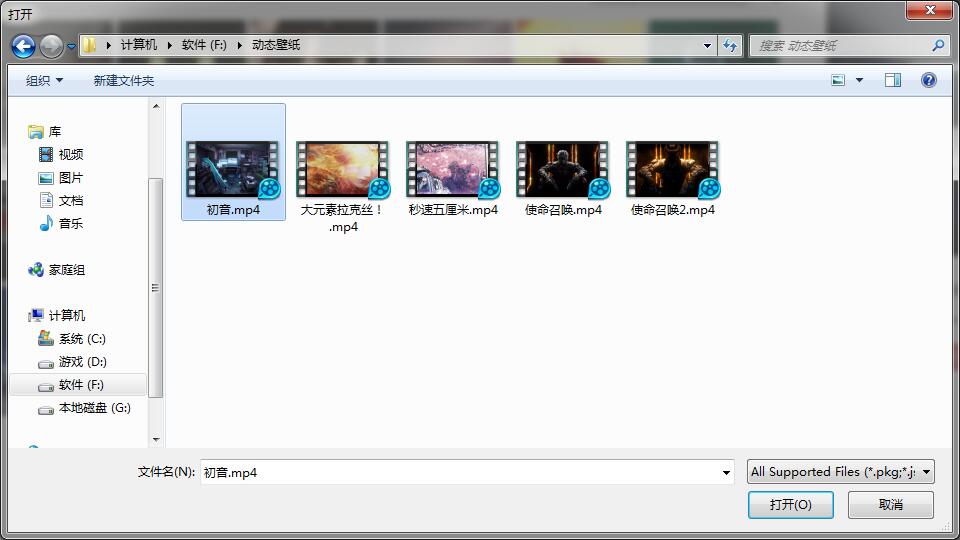Select 动态壁纸 in the address breadcrumb

[276, 45]
